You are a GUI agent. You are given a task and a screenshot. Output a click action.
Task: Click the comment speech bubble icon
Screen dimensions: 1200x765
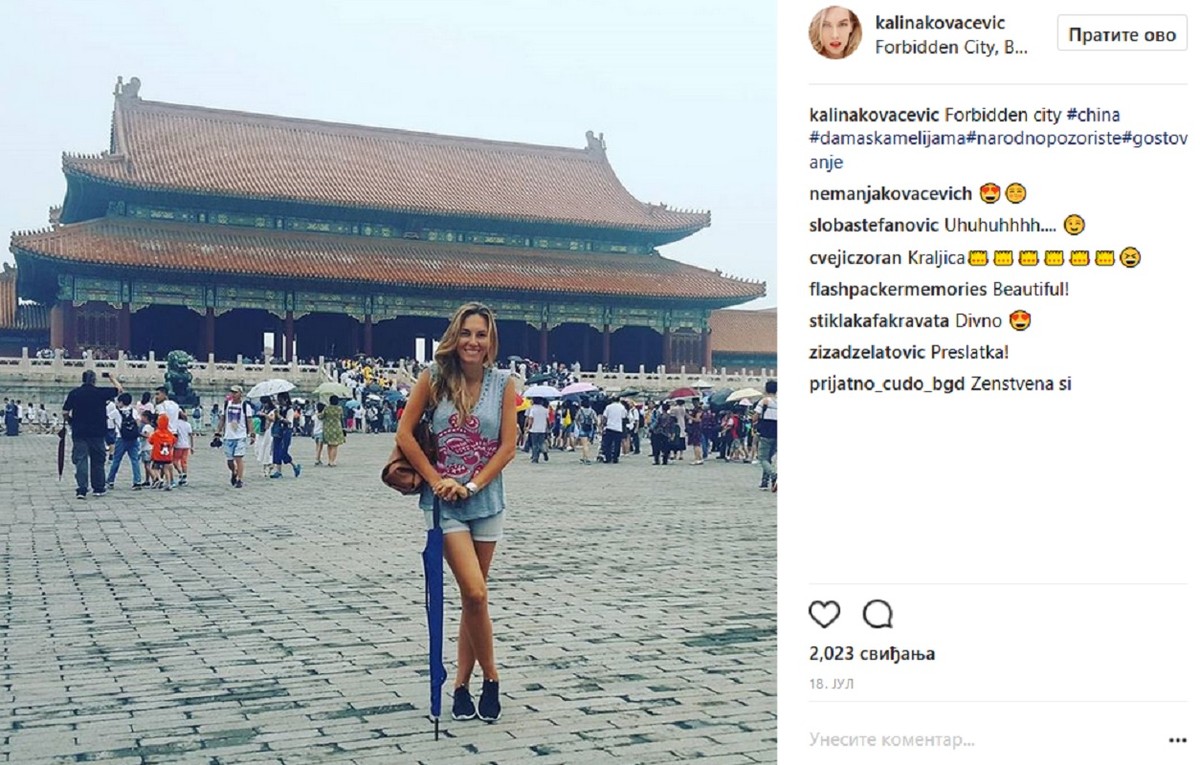[x=877, y=614]
